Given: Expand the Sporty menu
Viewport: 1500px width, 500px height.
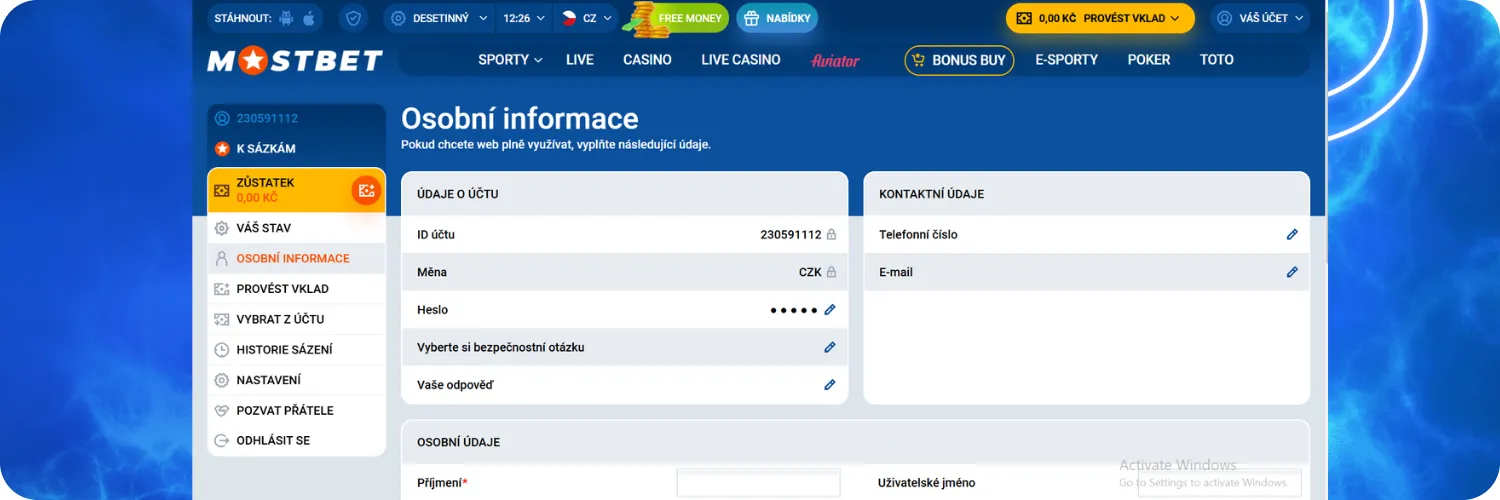Looking at the screenshot, I should [x=510, y=60].
